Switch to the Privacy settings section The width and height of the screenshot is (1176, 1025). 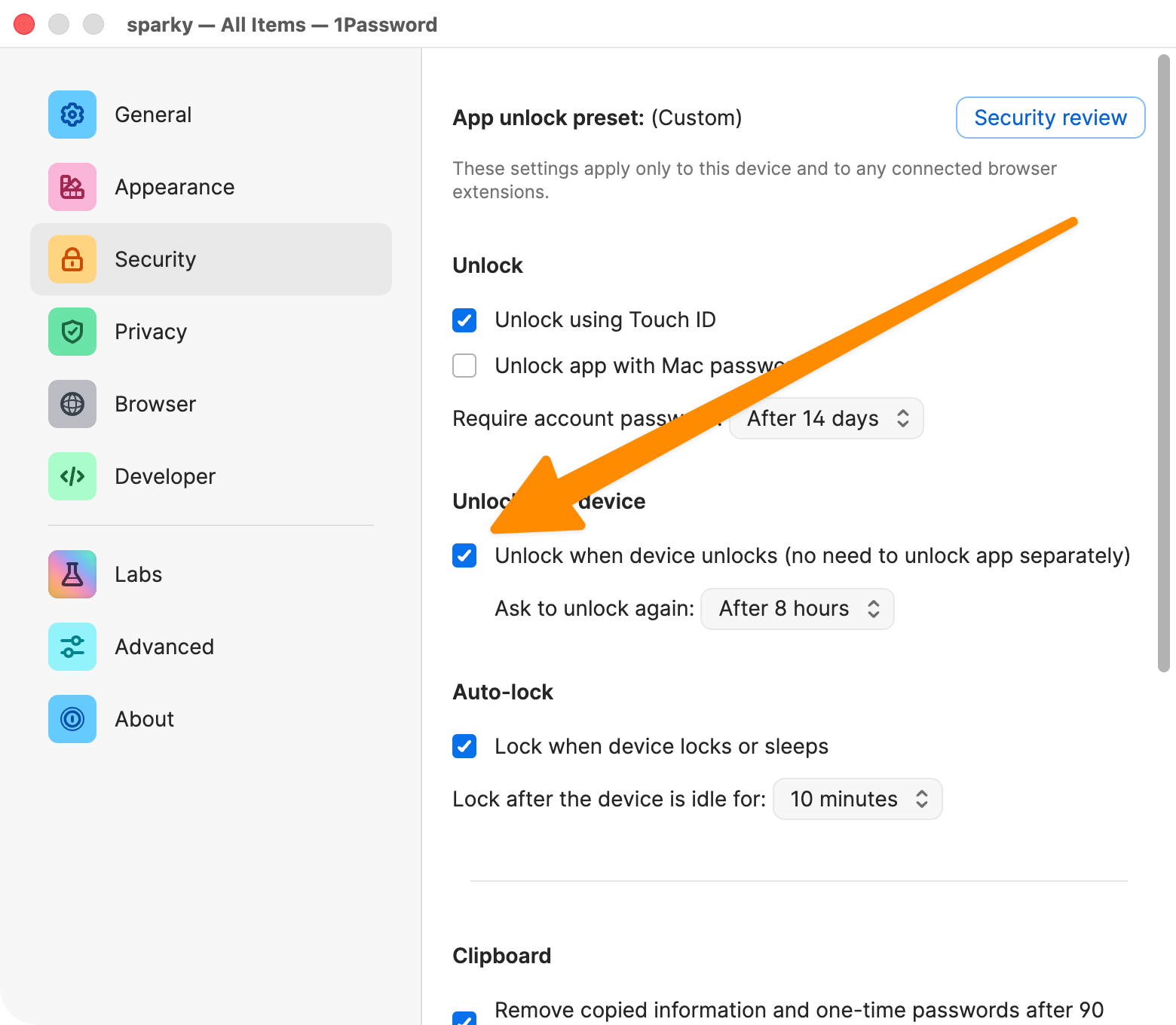coord(151,332)
